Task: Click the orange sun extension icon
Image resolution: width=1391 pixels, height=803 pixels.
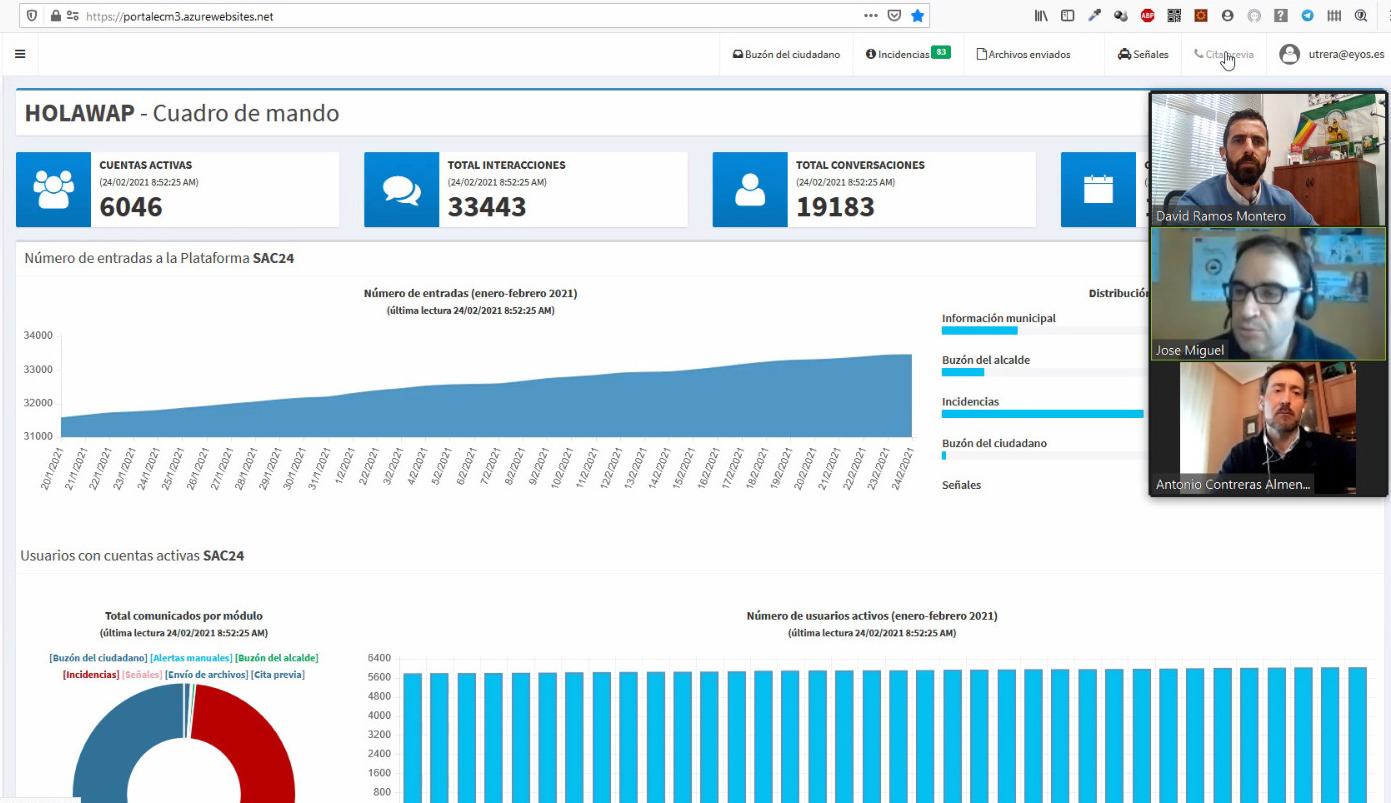Action: (1201, 16)
